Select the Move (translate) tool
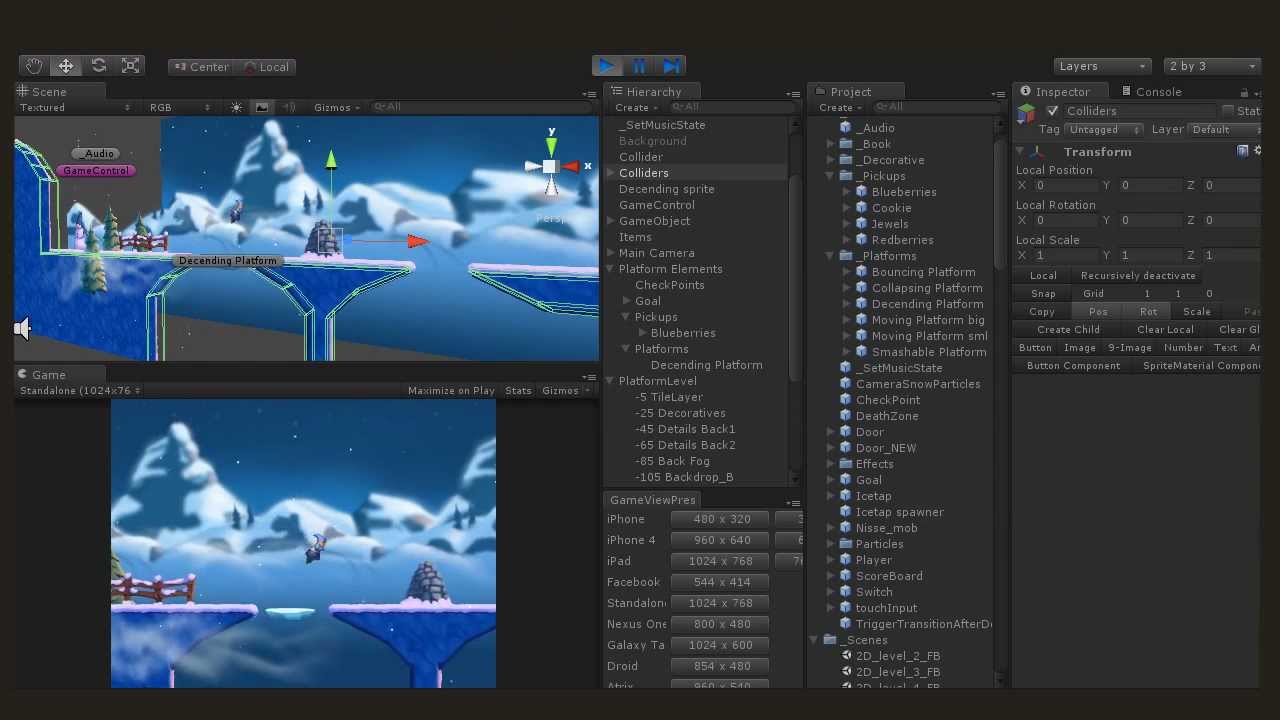 (x=66, y=66)
